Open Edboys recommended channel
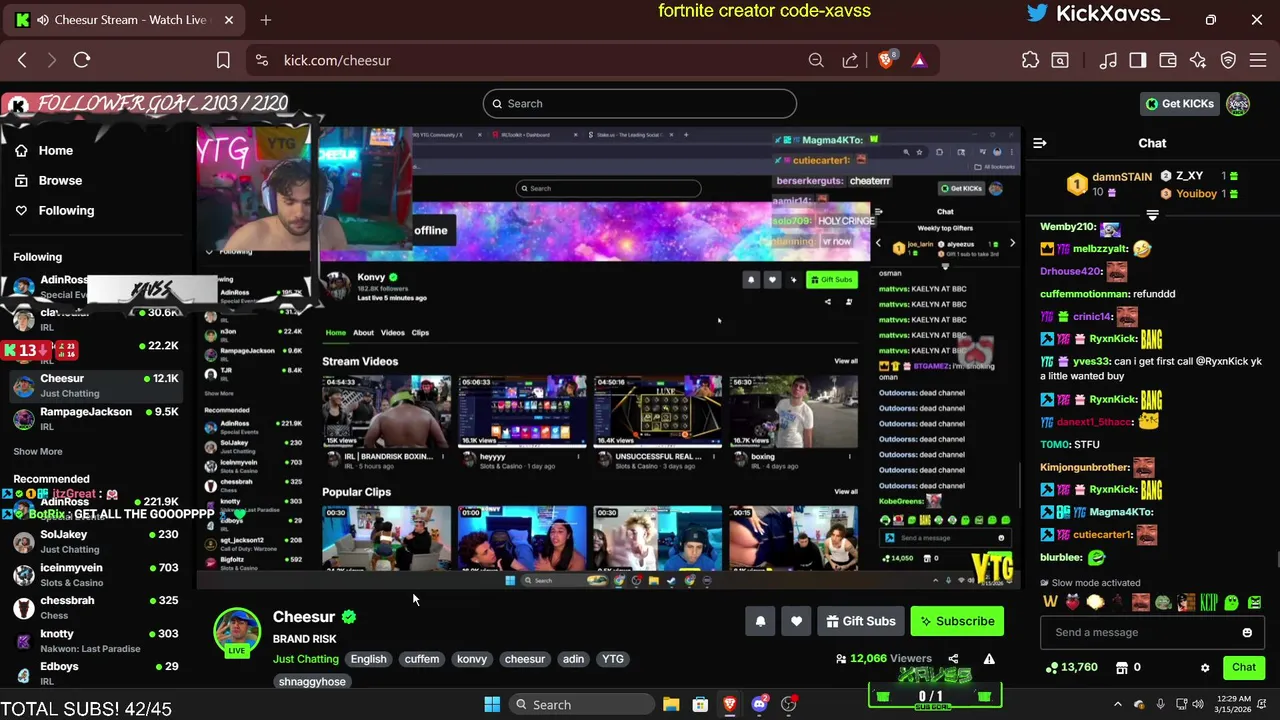The image size is (1280, 720). pos(95,673)
